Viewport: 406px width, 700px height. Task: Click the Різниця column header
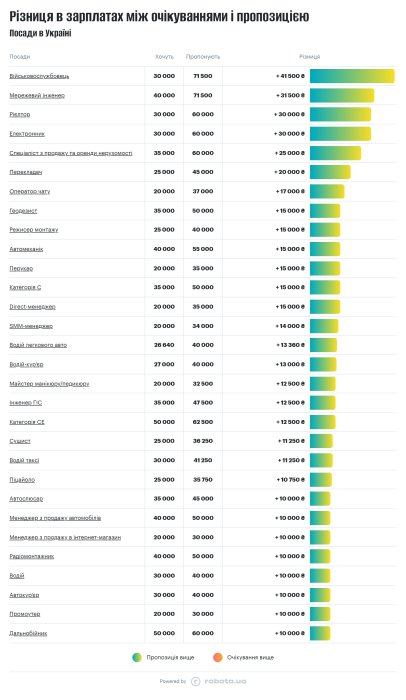click(x=310, y=57)
